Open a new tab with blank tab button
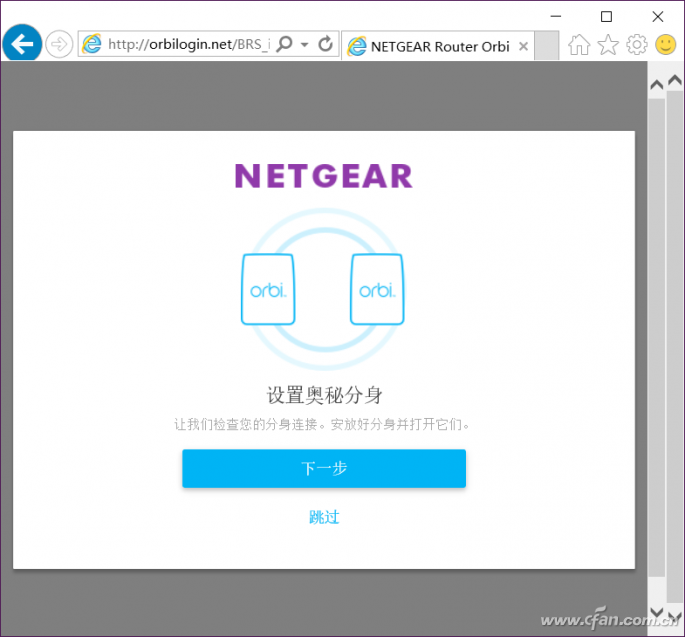The height and width of the screenshot is (637, 685). [x=547, y=45]
